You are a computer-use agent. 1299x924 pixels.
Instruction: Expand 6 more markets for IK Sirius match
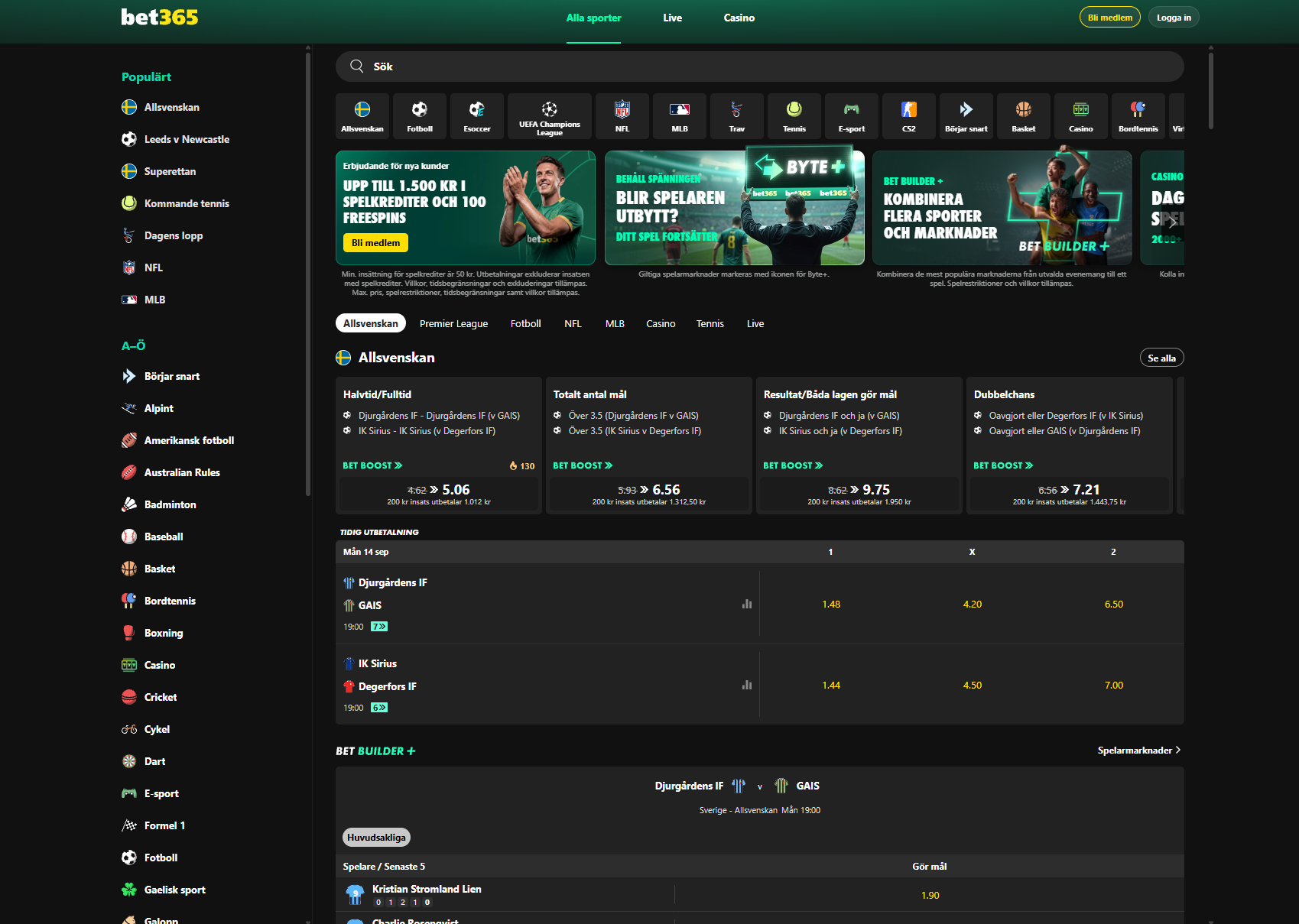pos(379,708)
